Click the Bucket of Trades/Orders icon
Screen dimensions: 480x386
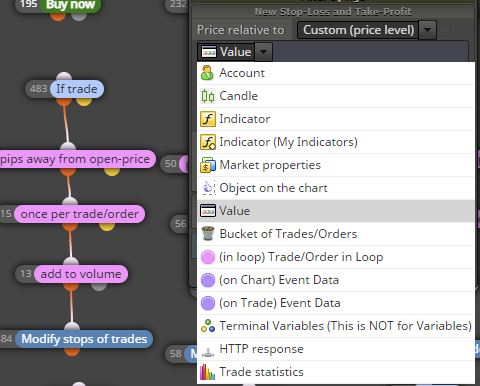click(x=208, y=234)
